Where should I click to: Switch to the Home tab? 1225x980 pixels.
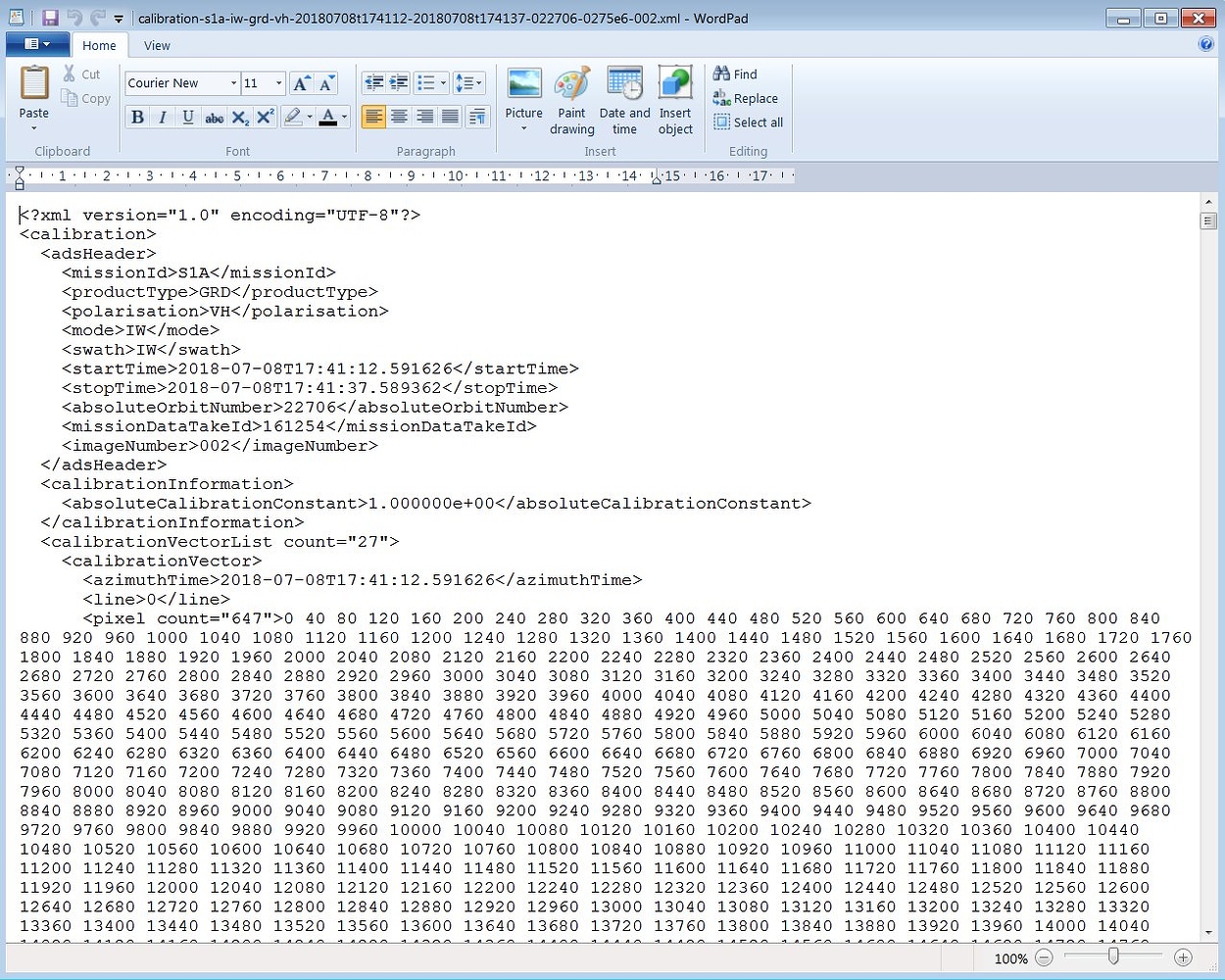point(99,45)
